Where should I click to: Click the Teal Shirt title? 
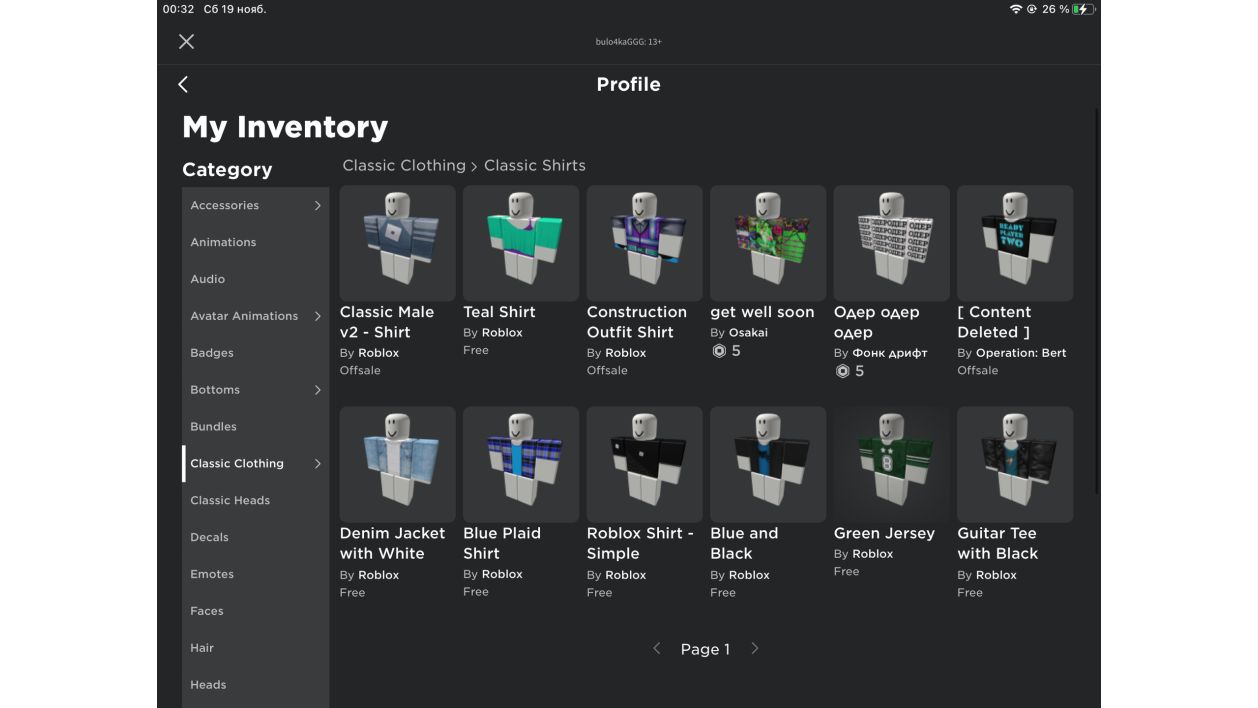pos(499,312)
